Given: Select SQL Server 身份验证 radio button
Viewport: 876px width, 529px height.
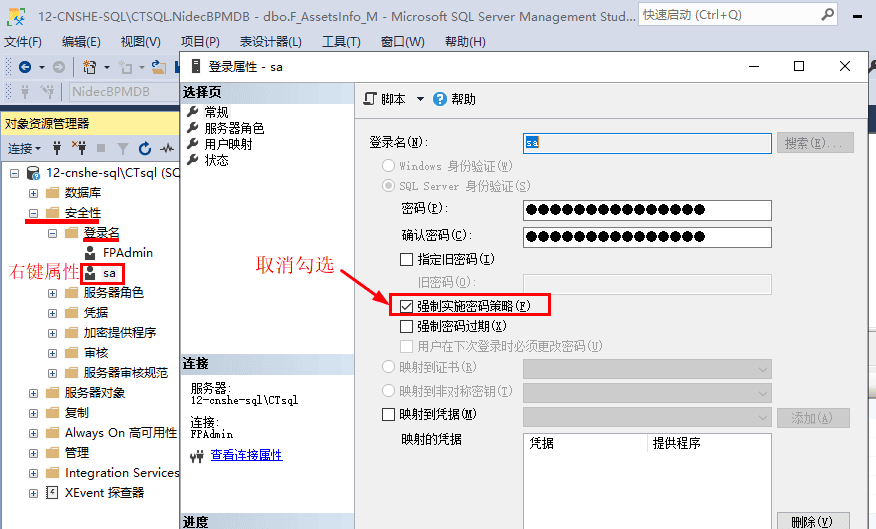Looking at the screenshot, I should point(388,185).
